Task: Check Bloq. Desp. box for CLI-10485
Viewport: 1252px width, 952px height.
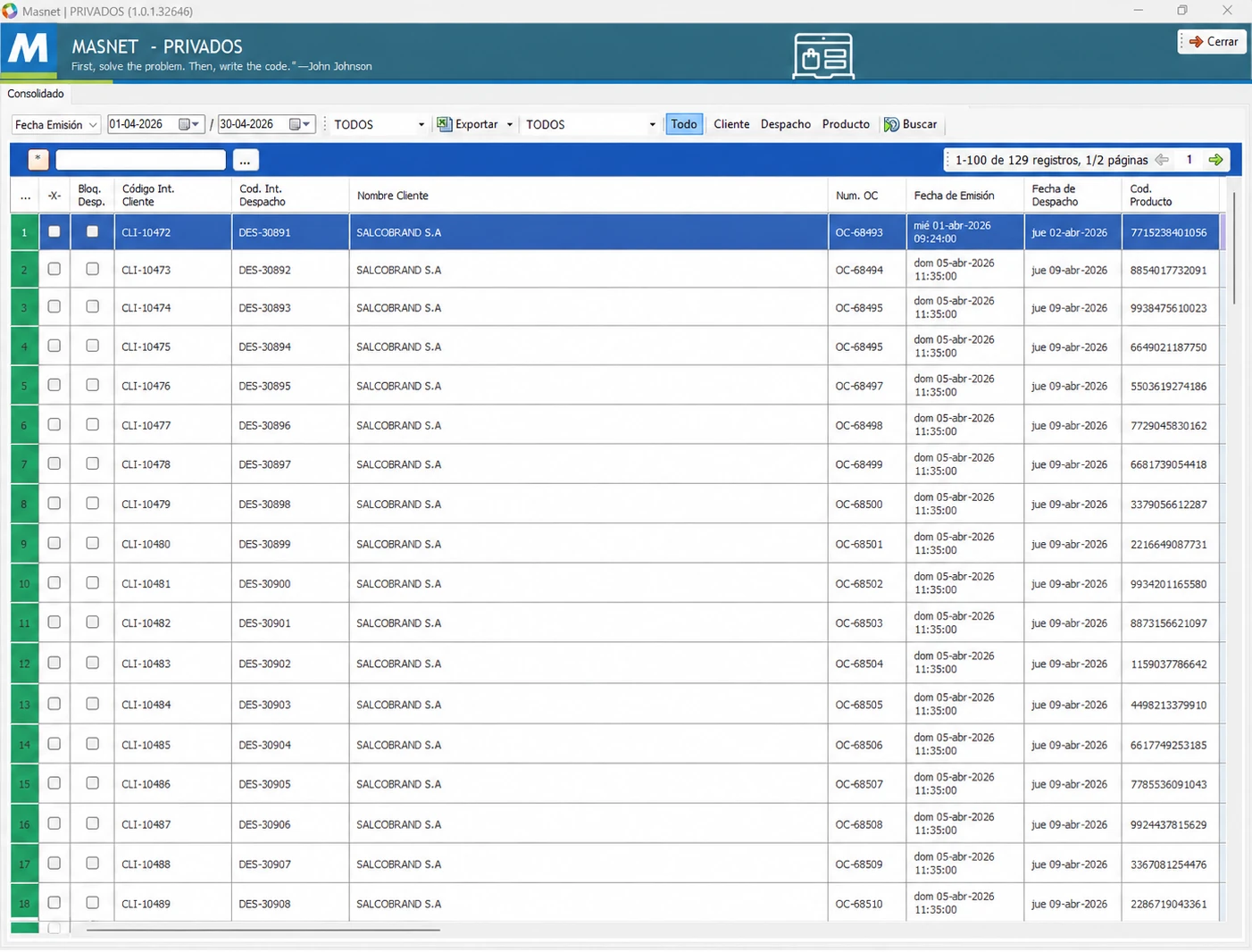Action: tap(92, 744)
